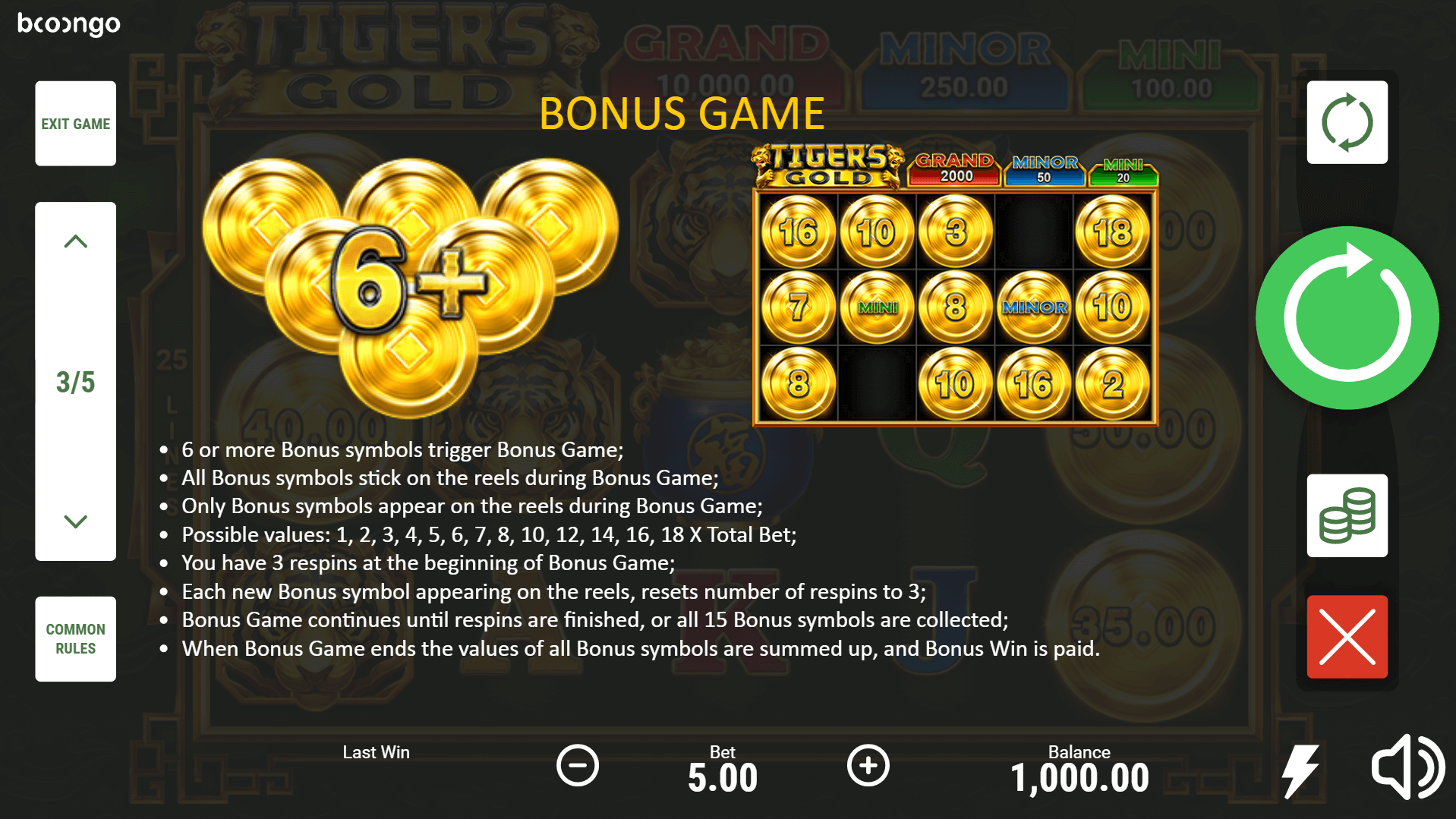Screen dimensions: 1456x819
Task: Open COMMON RULES
Action: (x=75, y=638)
